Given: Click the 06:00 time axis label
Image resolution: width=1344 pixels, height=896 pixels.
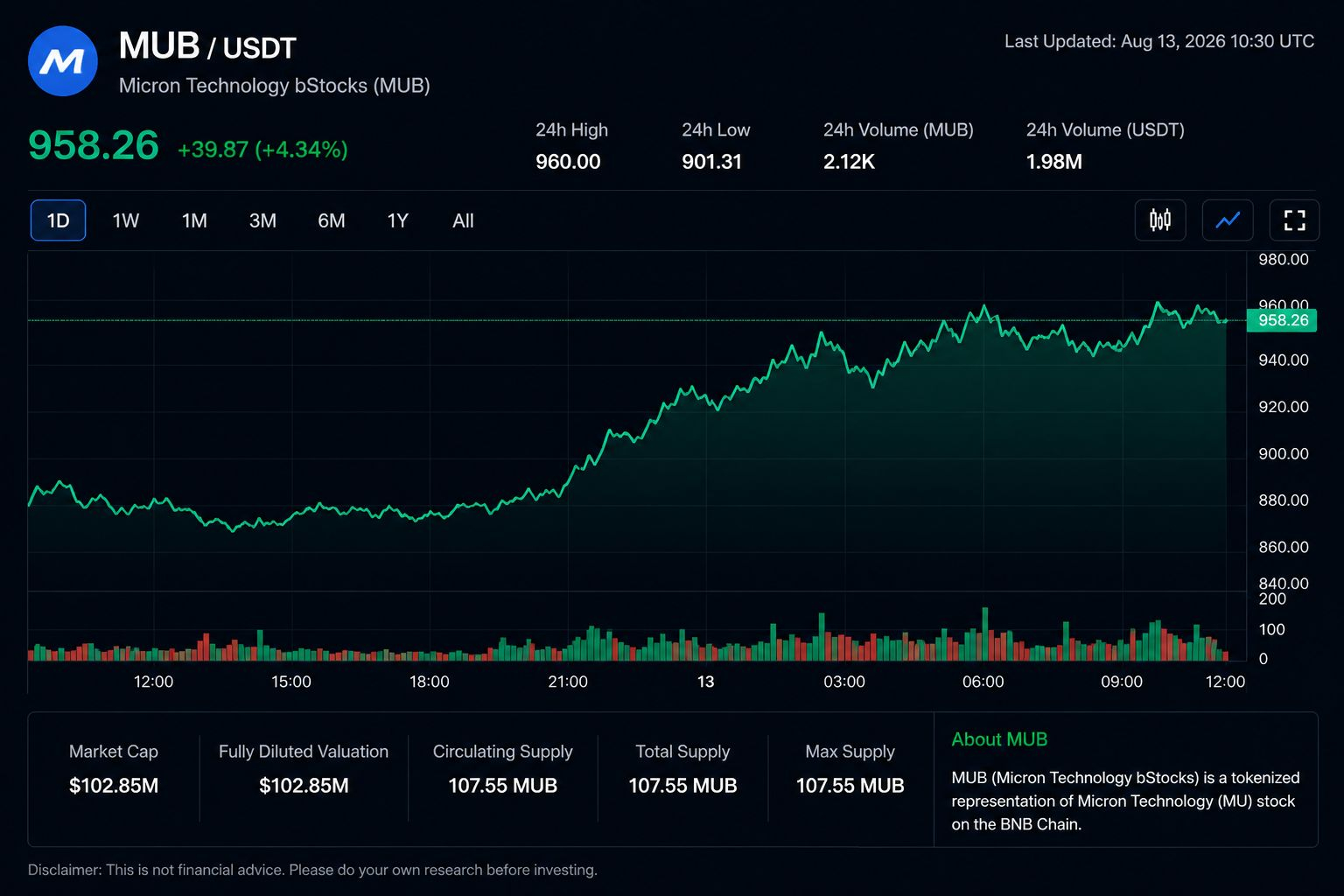Looking at the screenshot, I should [983, 682].
